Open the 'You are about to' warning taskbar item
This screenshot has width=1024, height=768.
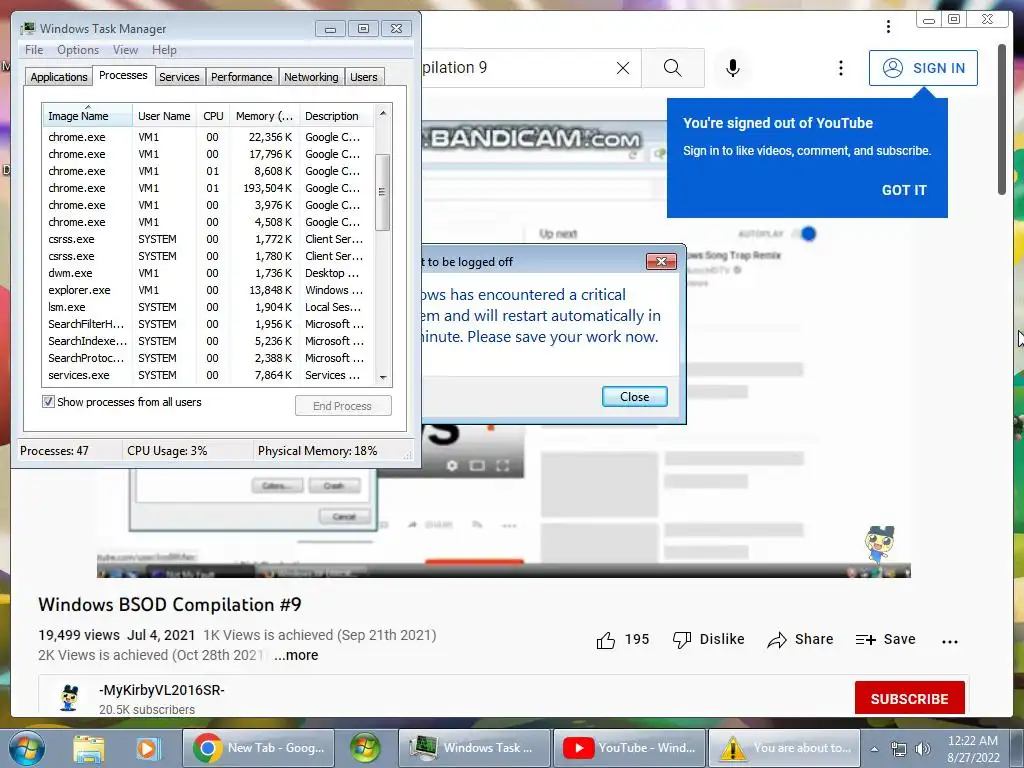pyautogui.click(x=784, y=748)
